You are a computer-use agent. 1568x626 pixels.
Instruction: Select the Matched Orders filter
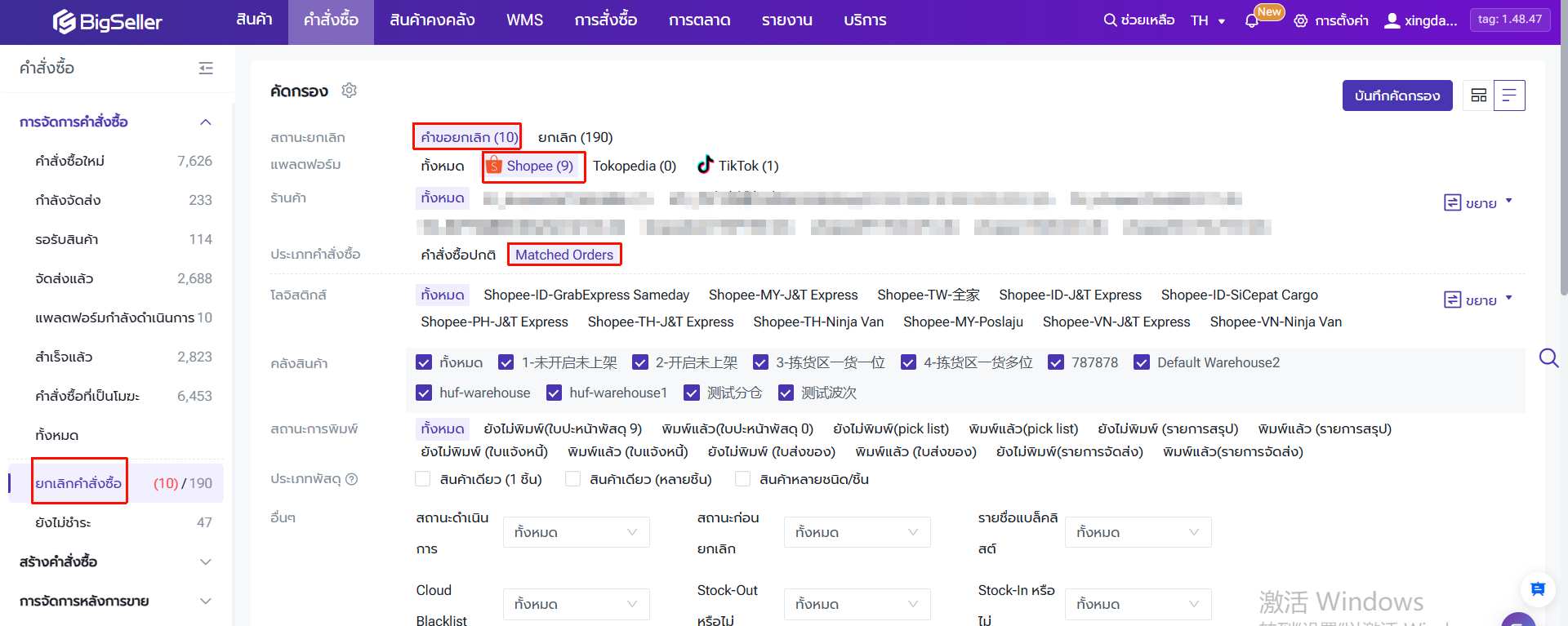[563, 255]
